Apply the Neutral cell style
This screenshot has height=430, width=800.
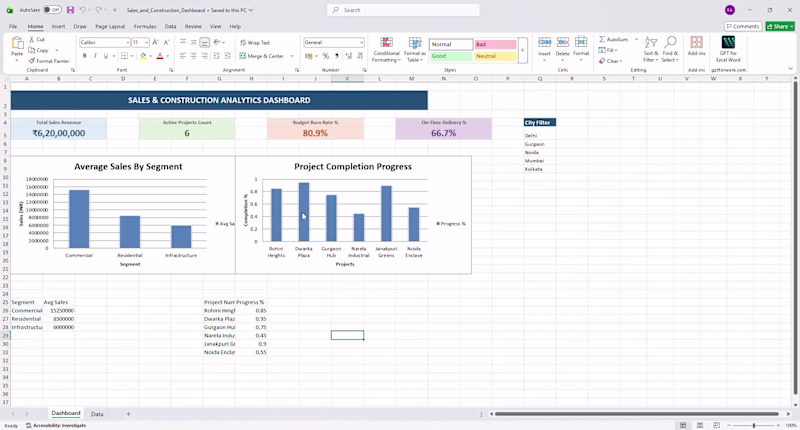pyautogui.click(x=495, y=56)
